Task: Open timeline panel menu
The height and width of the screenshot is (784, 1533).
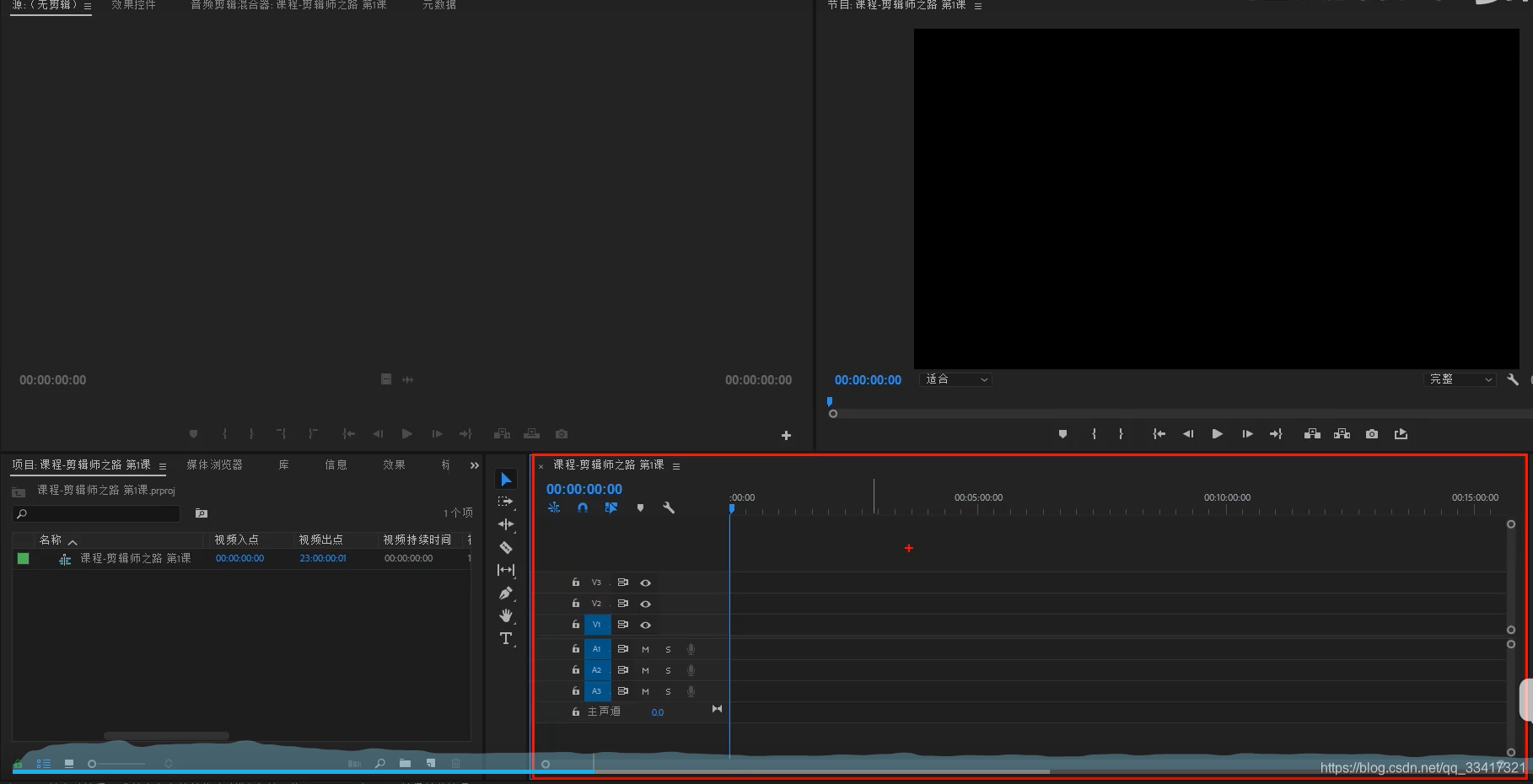Action: coord(676,466)
